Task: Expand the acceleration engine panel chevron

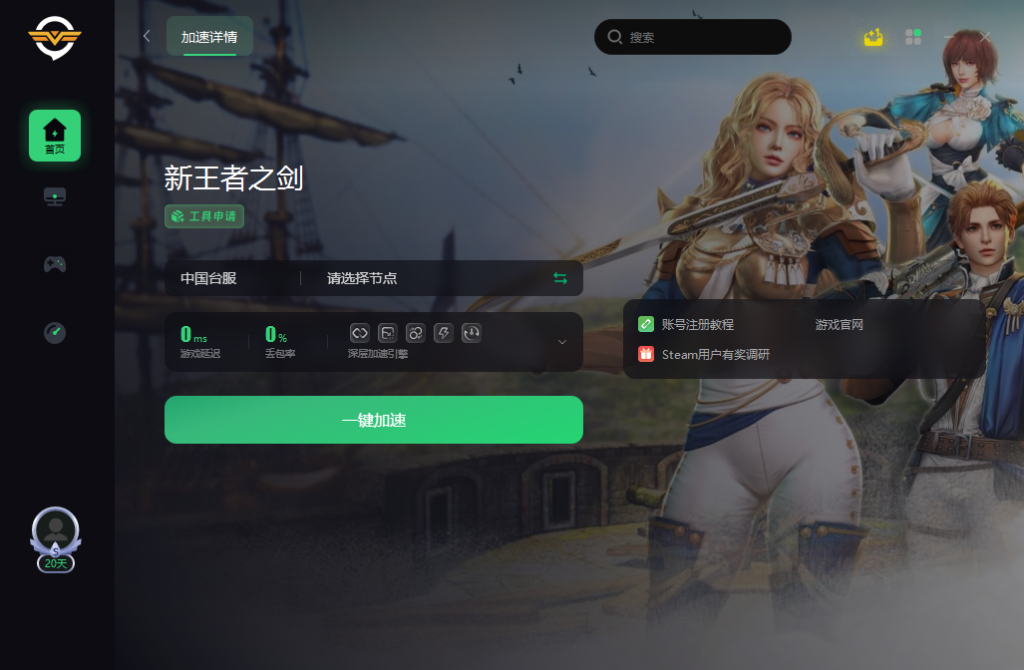Action: point(562,342)
